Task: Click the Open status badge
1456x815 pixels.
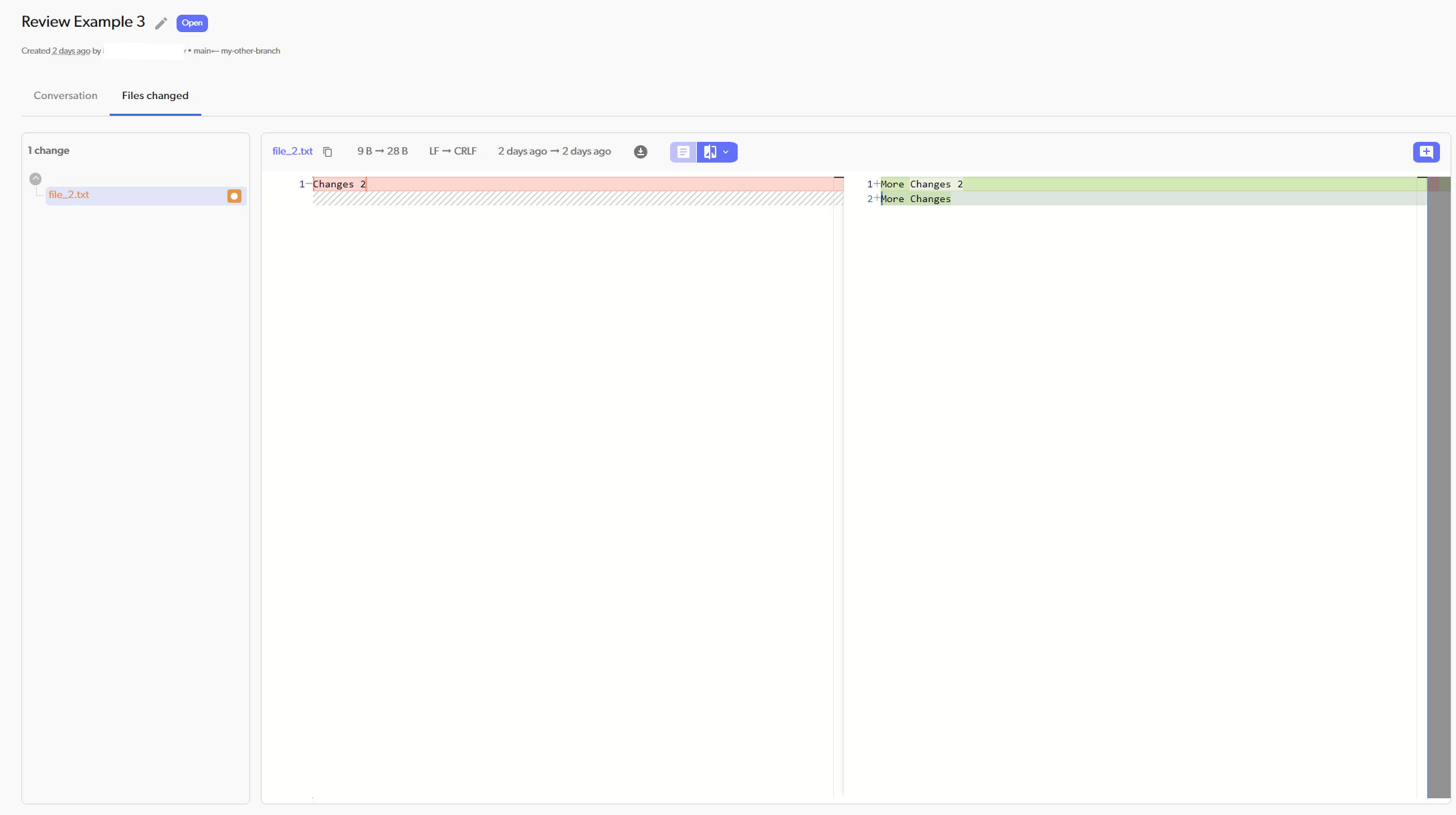Action: (x=192, y=23)
